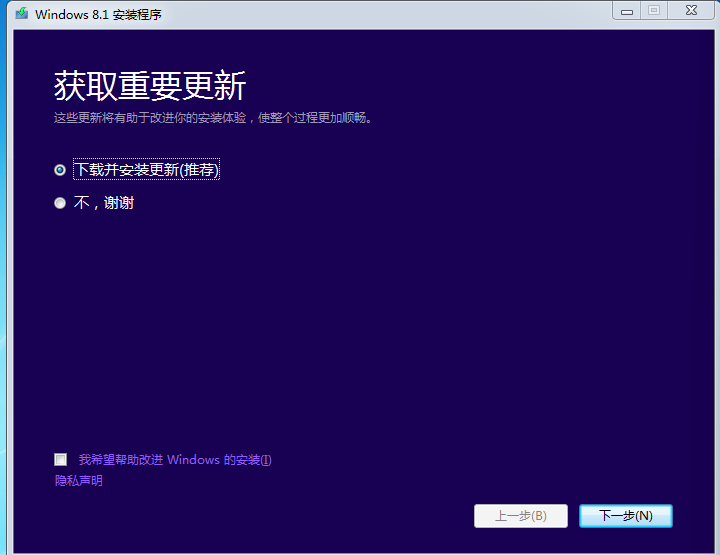The width and height of the screenshot is (720, 555).
Task: Click the 获取重要更新 heading
Action: pyautogui.click(x=149, y=87)
